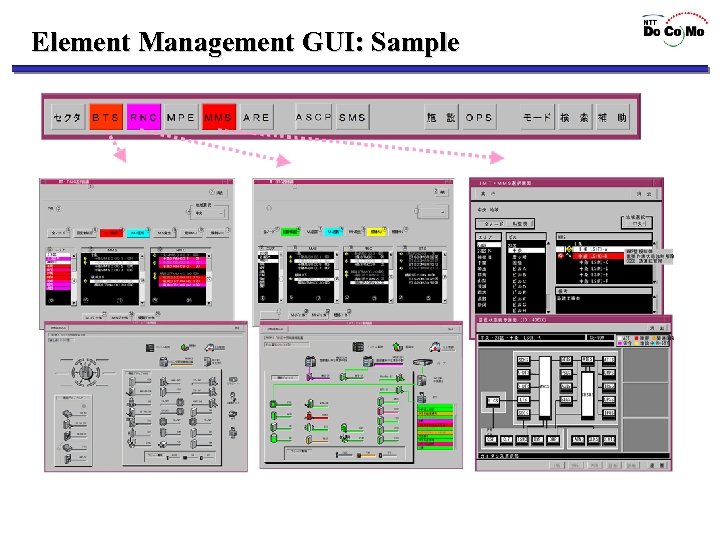Open the 施設 toolbar button
This screenshot has height=540, width=720.
[441, 118]
